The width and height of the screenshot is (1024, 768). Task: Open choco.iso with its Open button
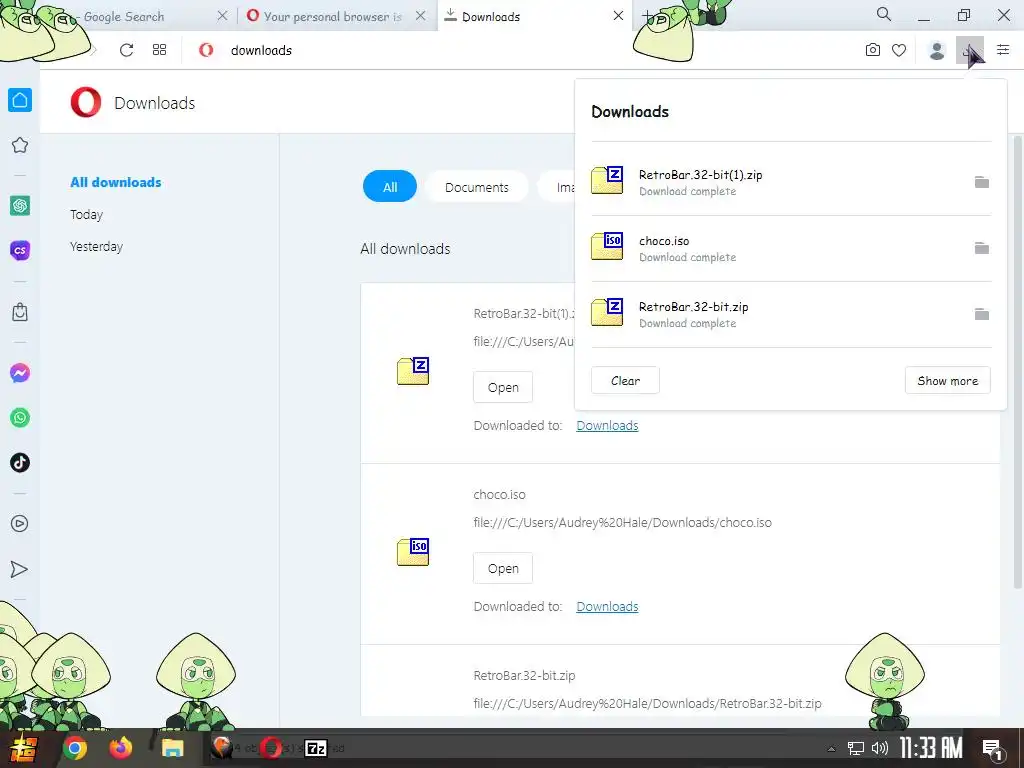point(503,568)
